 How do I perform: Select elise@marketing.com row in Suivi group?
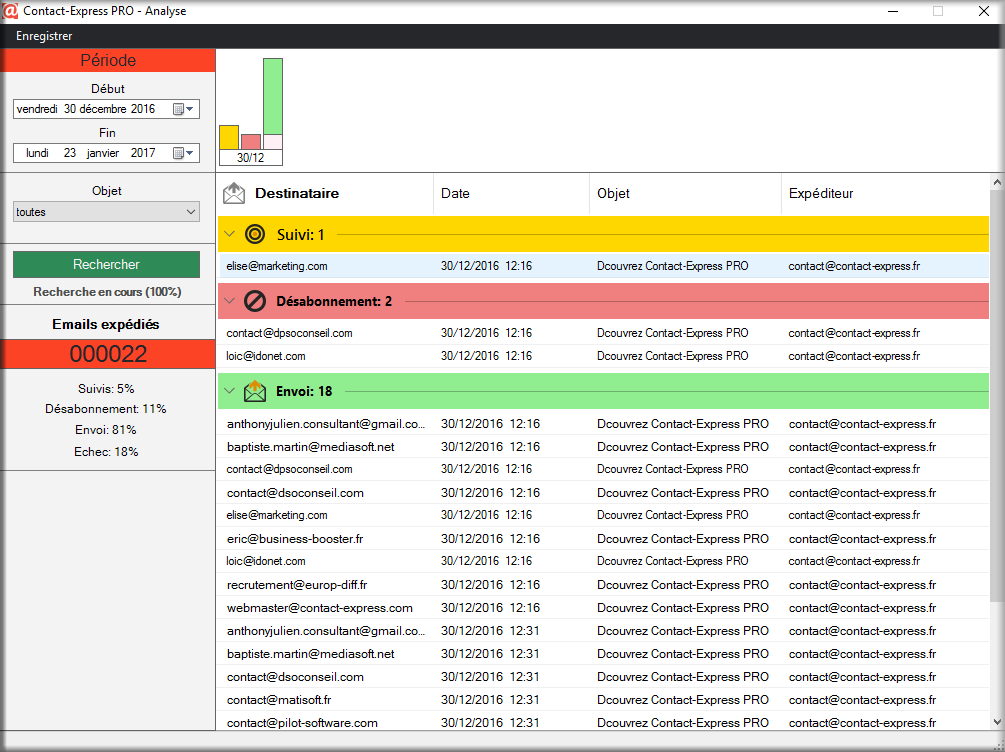(603, 265)
